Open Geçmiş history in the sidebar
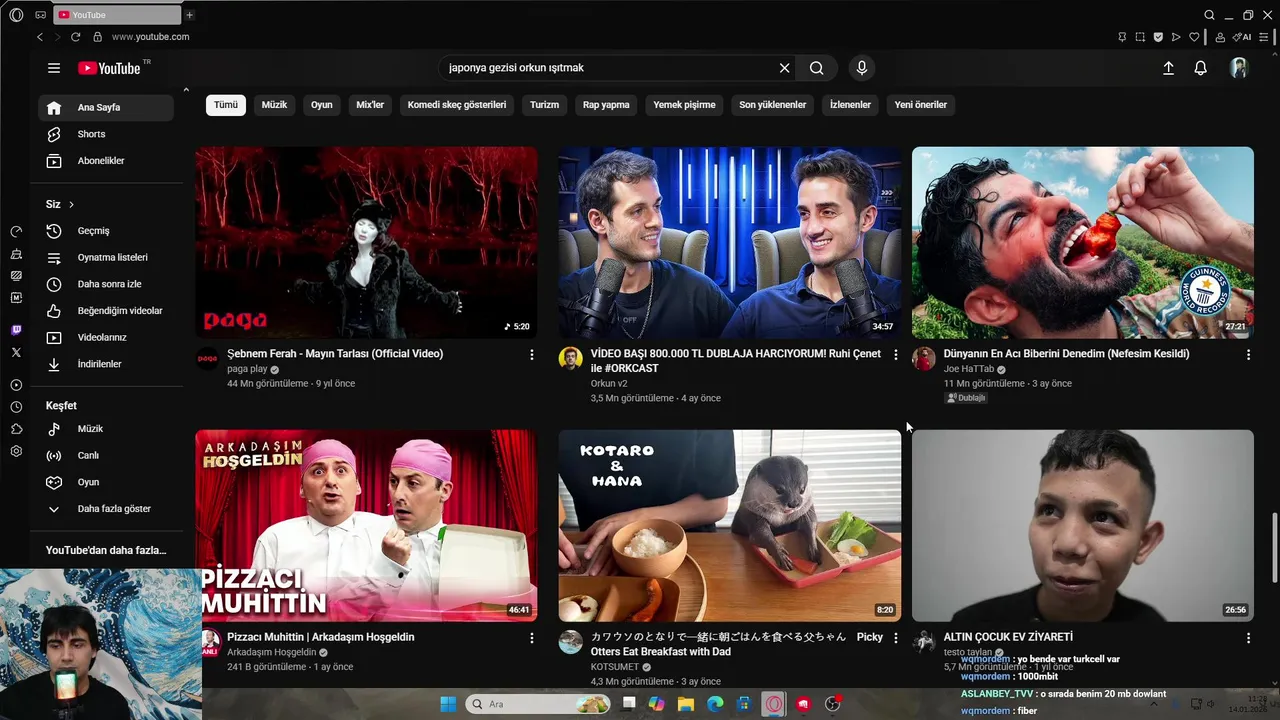 click(x=106, y=231)
